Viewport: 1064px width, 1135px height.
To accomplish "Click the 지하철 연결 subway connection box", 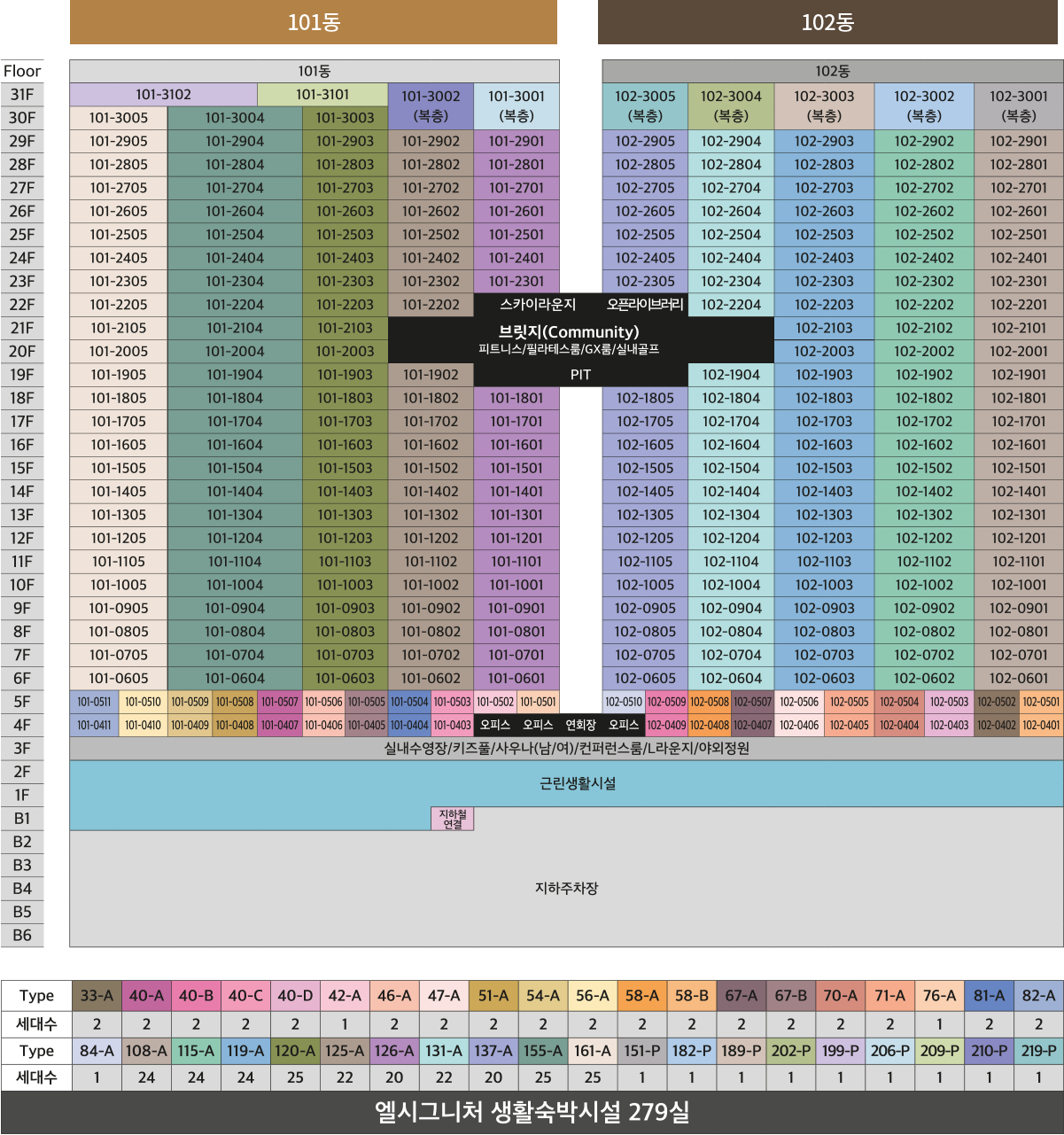I will pyautogui.click(x=453, y=819).
